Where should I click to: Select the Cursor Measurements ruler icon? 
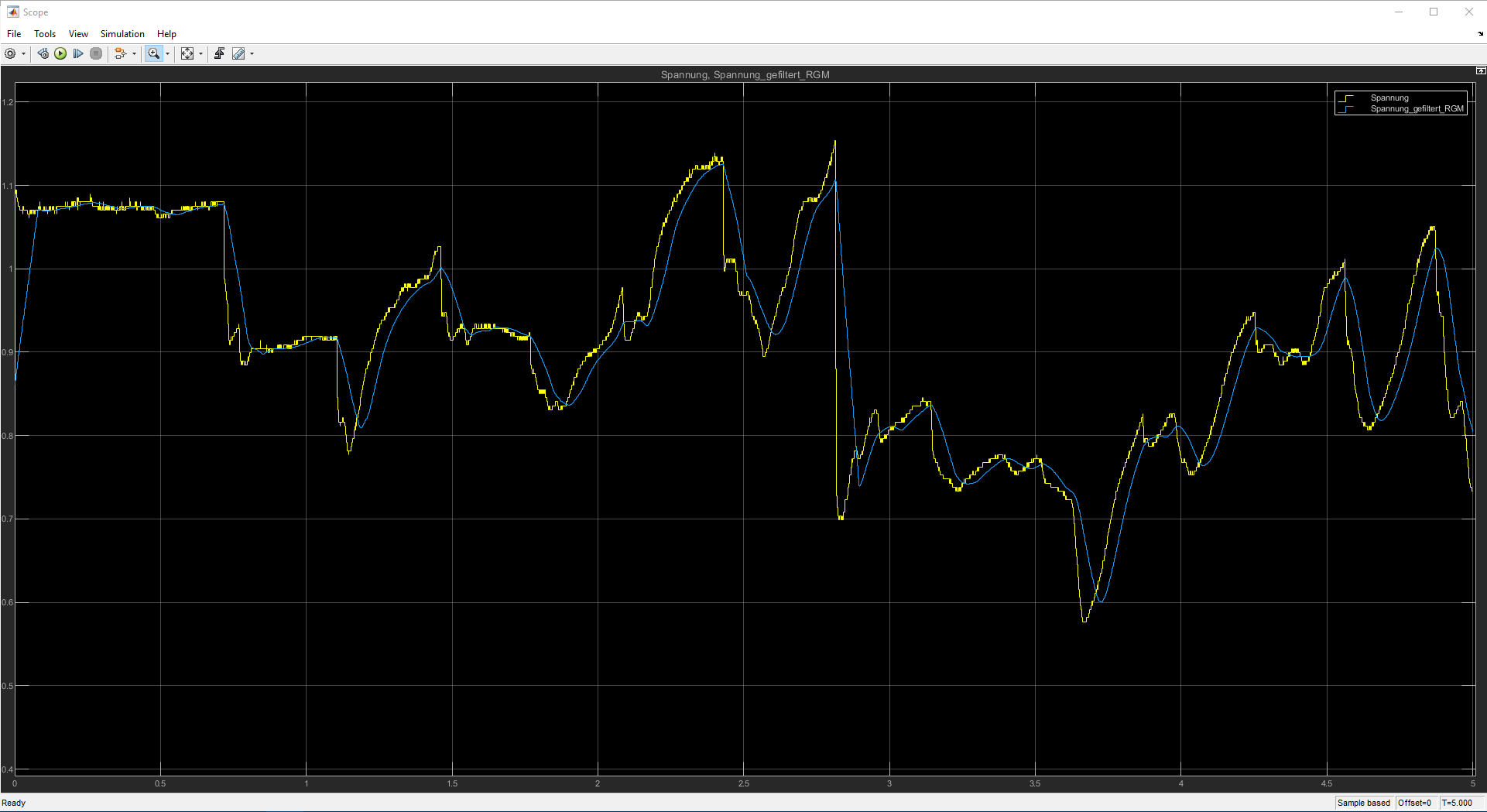pos(238,53)
